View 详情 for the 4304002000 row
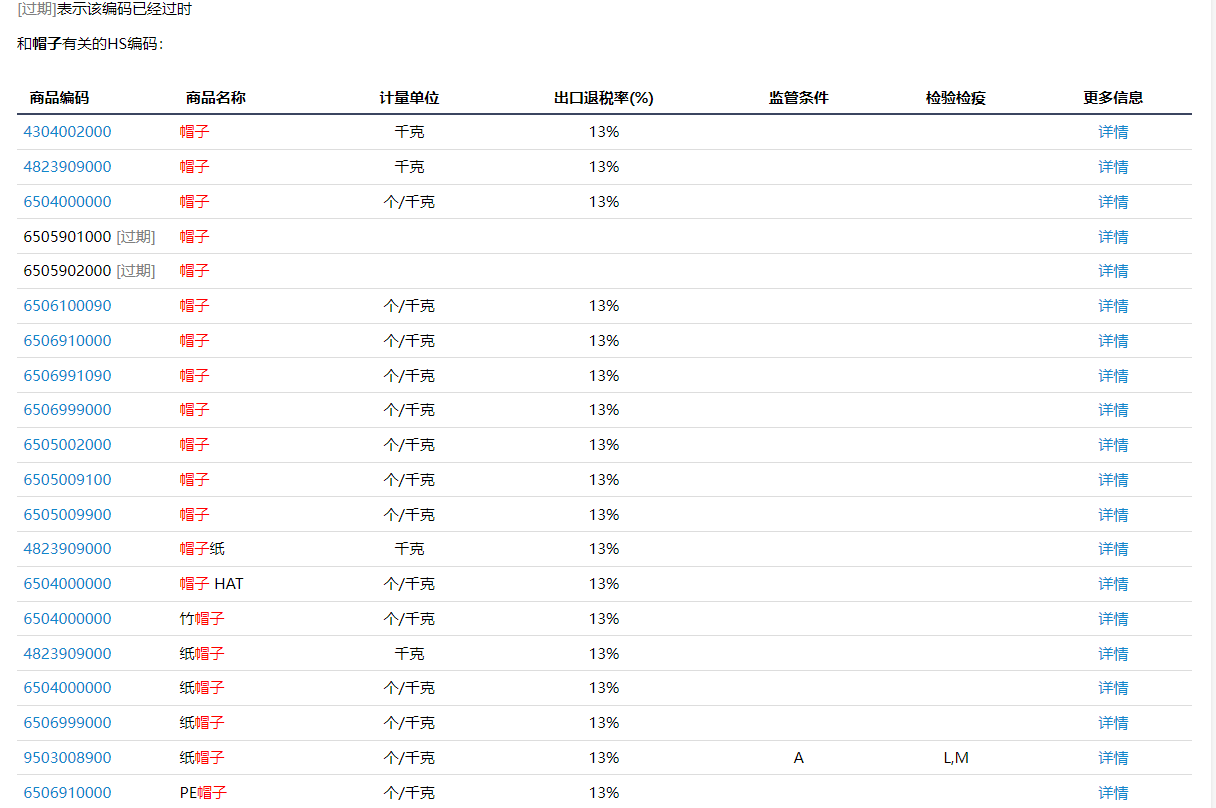 (1112, 132)
